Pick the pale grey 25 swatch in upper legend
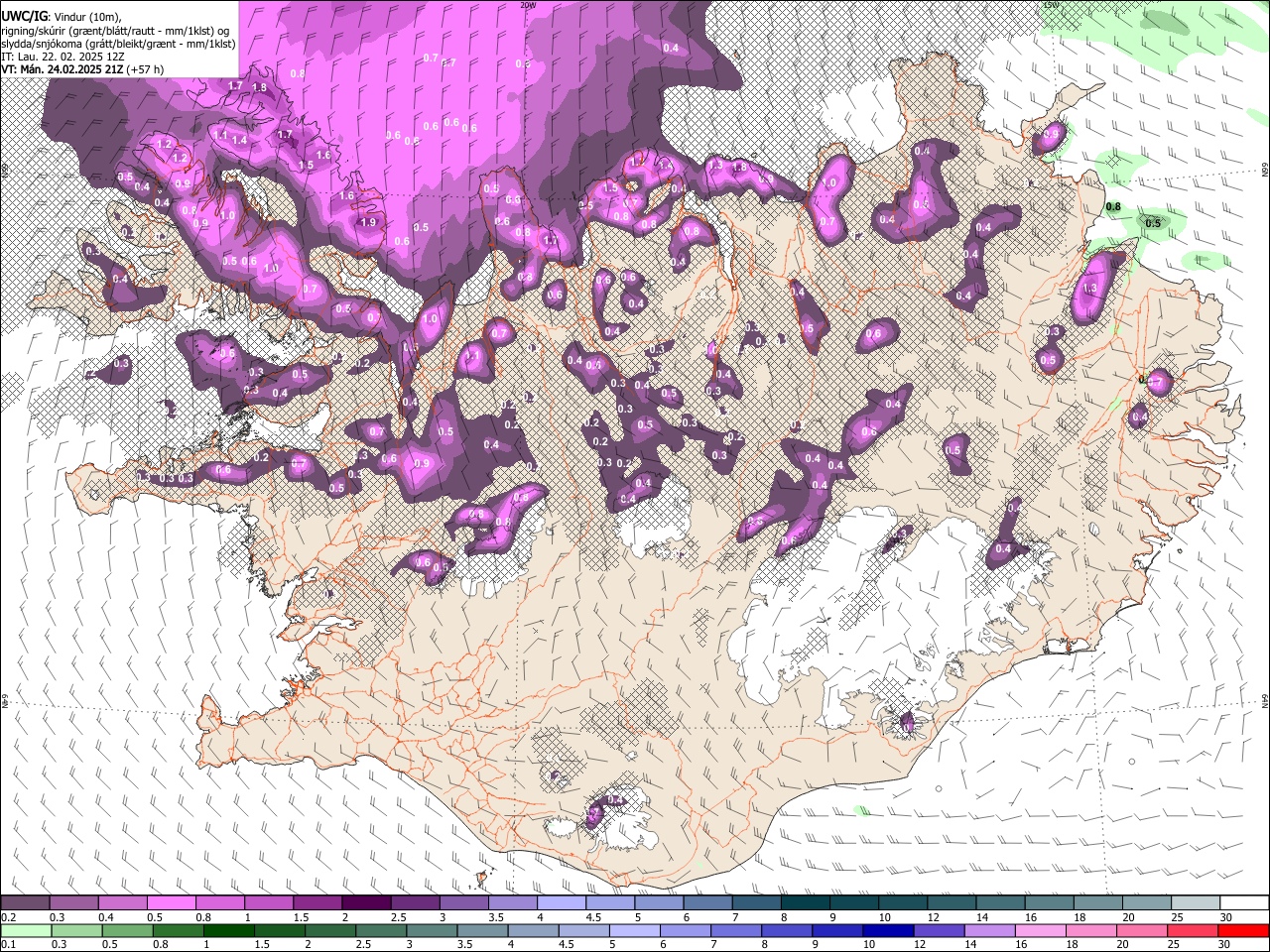 (x=1196, y=903)
